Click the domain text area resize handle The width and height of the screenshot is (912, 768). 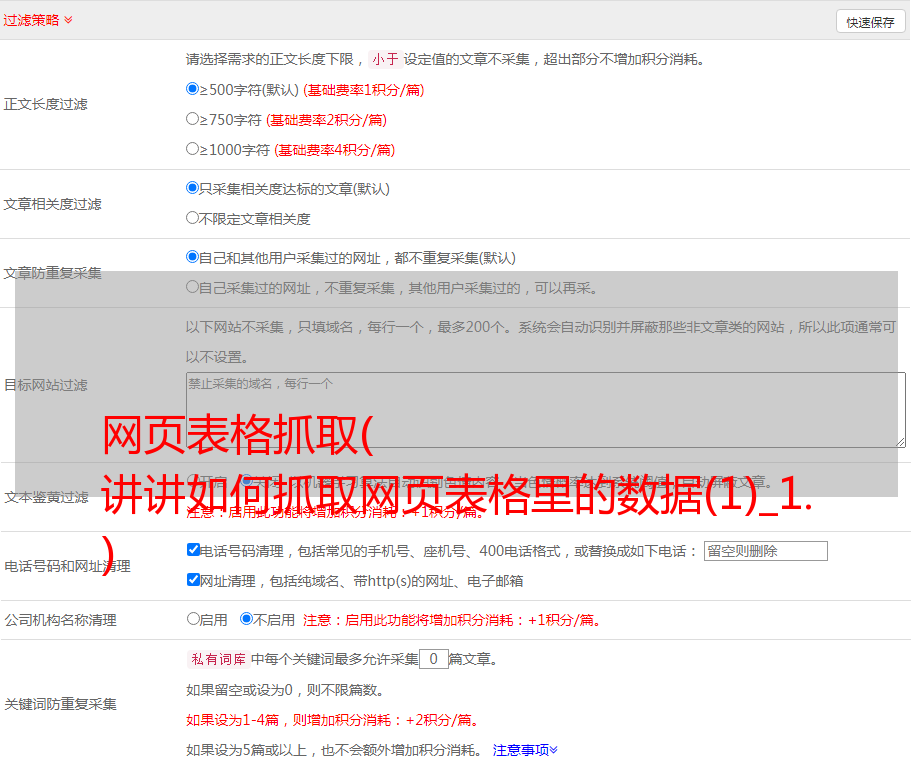[900, 441]
